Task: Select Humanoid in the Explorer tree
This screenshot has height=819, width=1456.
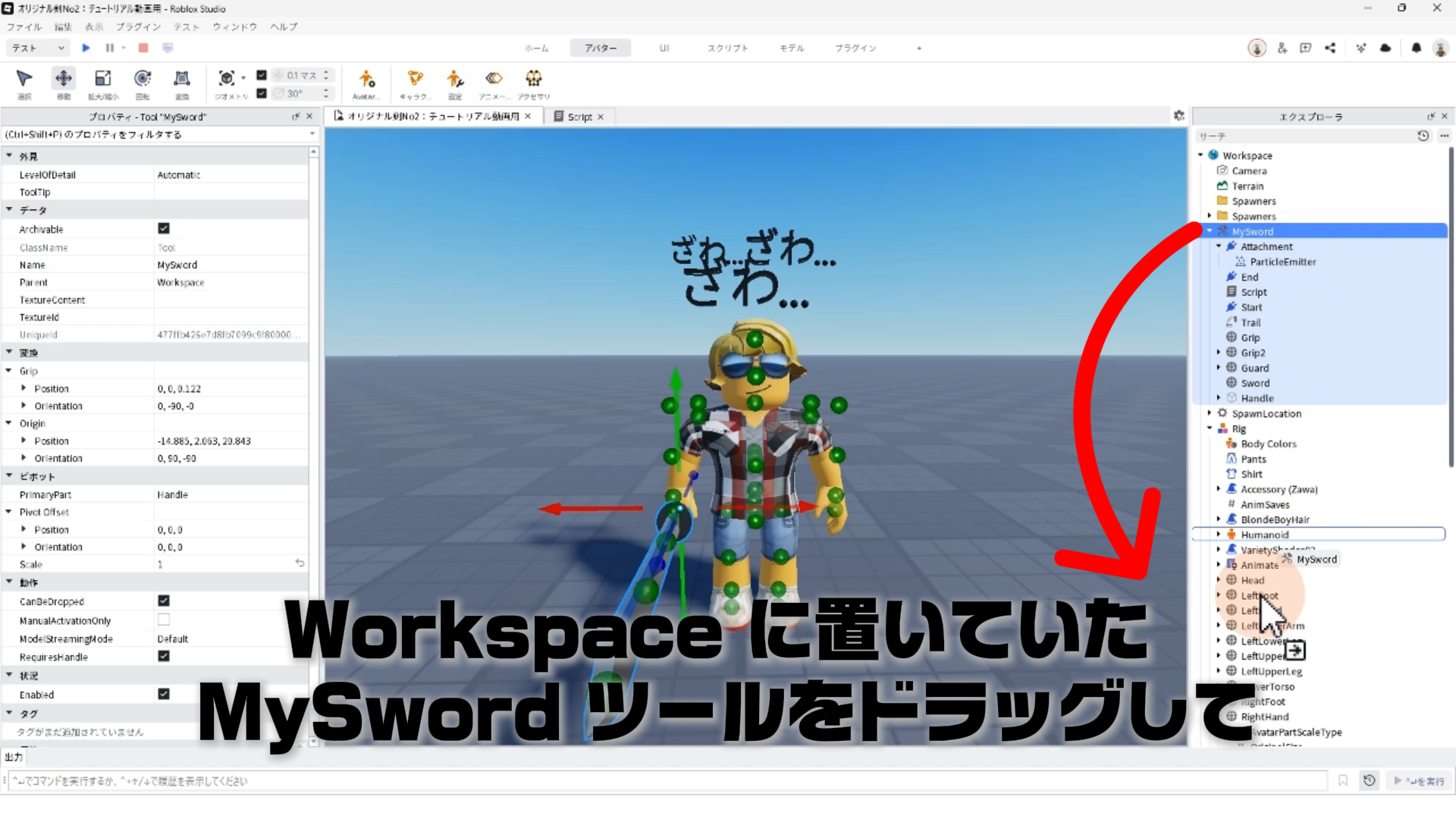Action: coord(1264,535)
